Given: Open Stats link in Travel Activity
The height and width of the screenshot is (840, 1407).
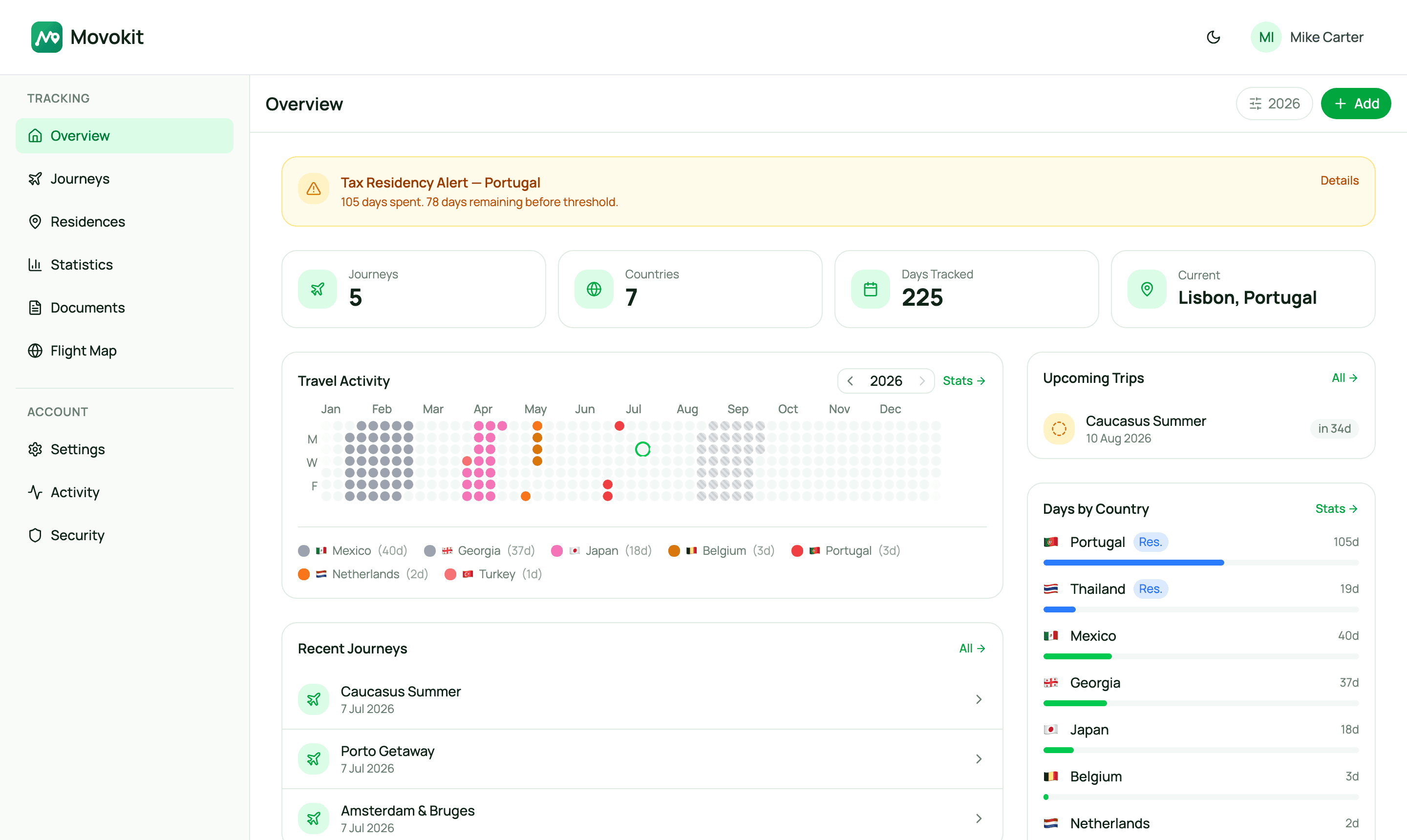Looking at the screenshot, I should tap(964, 381).
